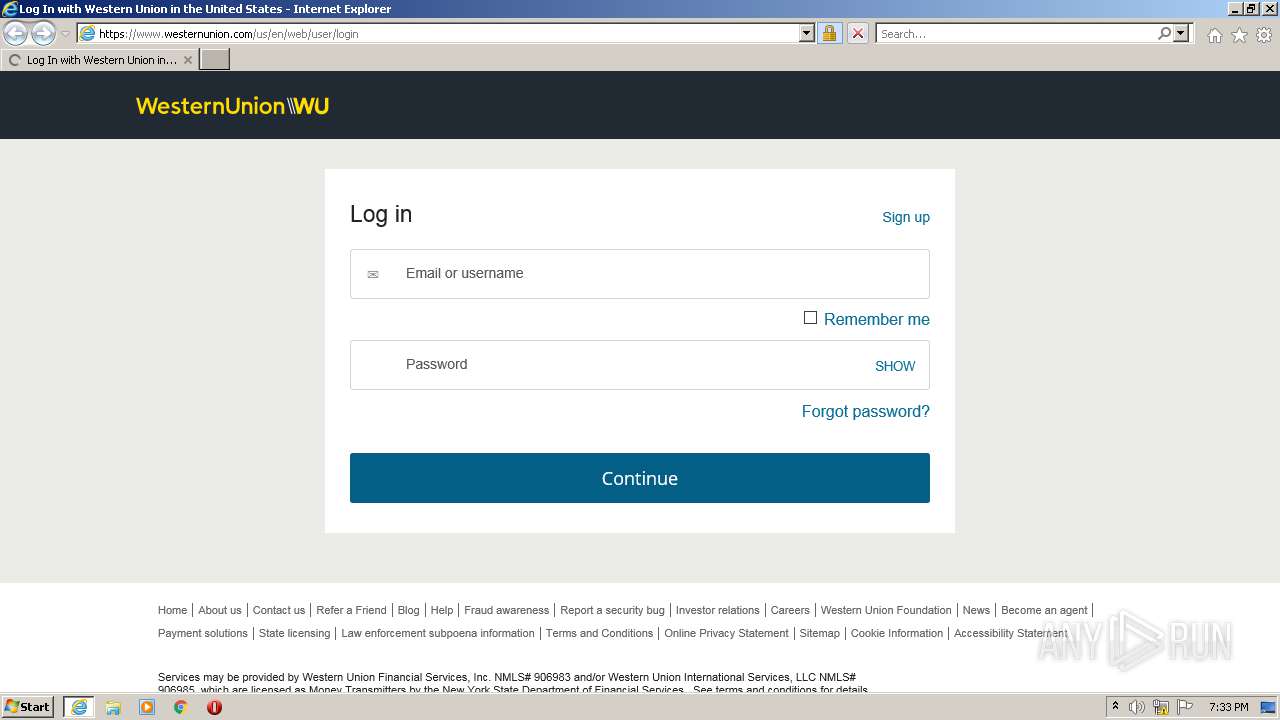Launch Chrome from the taskbar
1280x720 pixels.
tap(181, 707)
